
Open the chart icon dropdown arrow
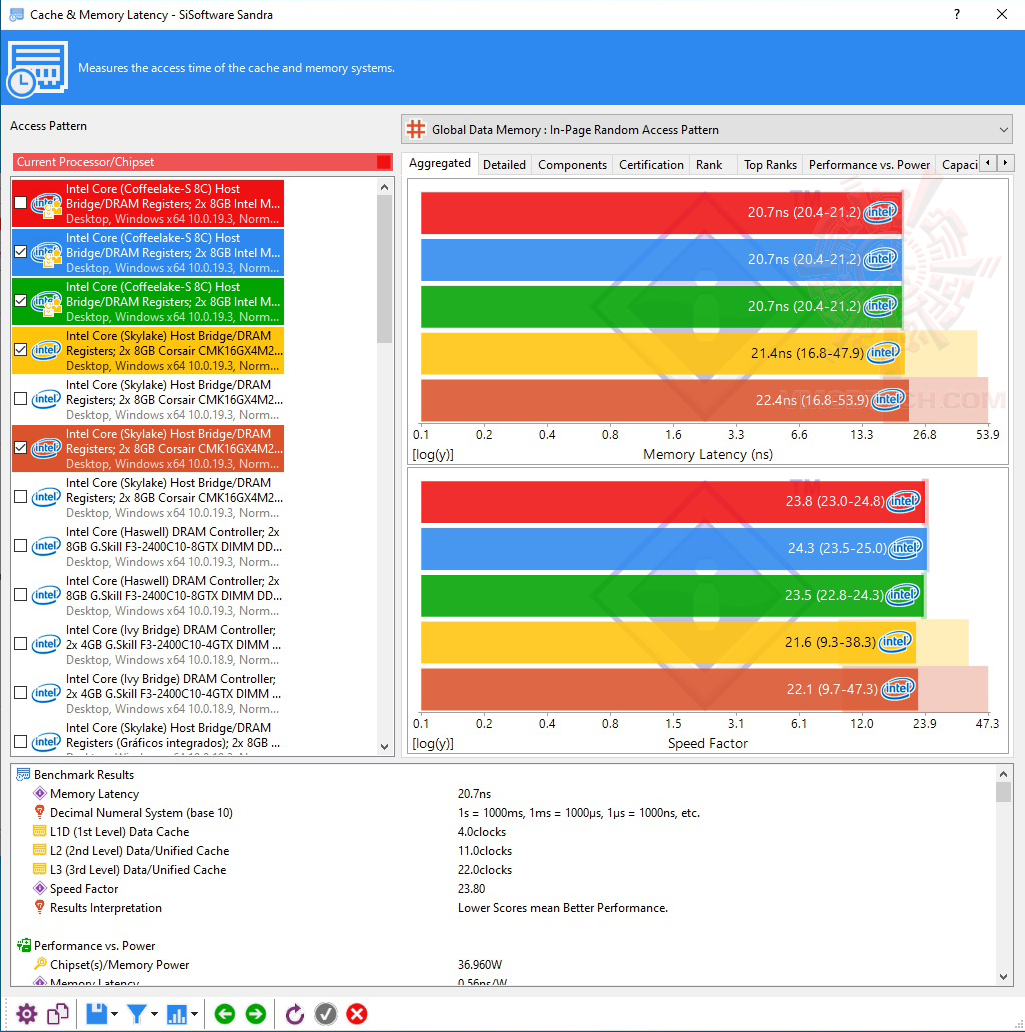194,1014
